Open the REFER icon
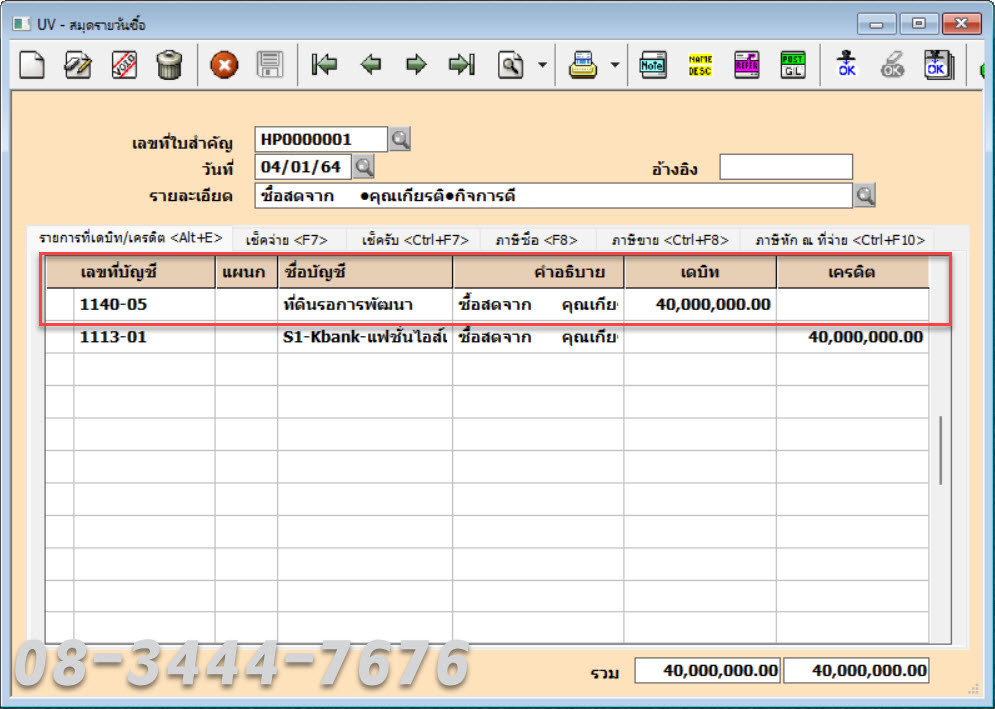Screen dimensions: 995x709 [746, 65]
